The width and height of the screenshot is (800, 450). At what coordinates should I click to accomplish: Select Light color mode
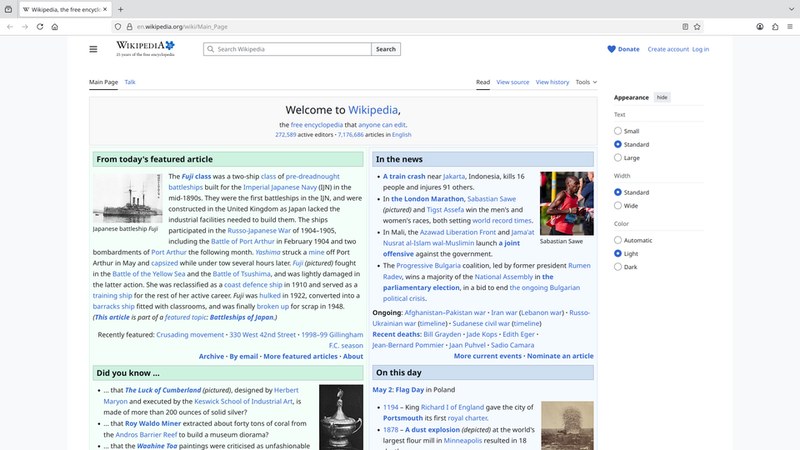[618, 254]
